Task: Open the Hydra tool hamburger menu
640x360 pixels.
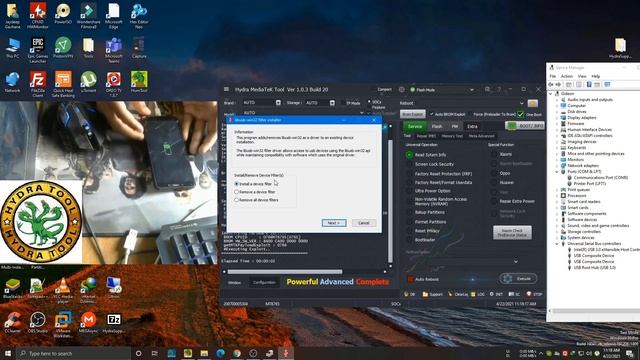Action: (x=227, y=89)
